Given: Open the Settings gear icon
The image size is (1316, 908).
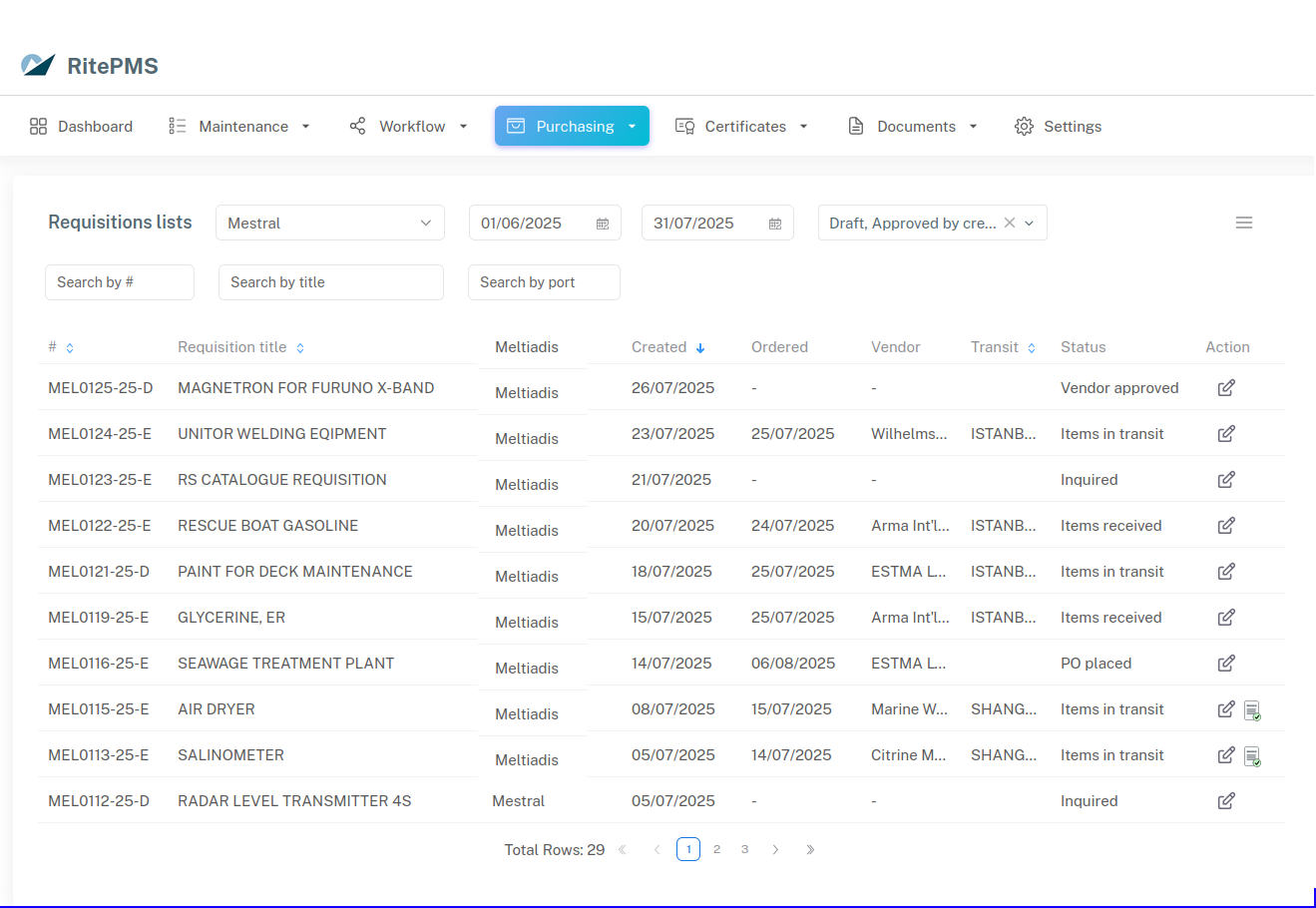Looking at the screenshot, I should 1023,126.
